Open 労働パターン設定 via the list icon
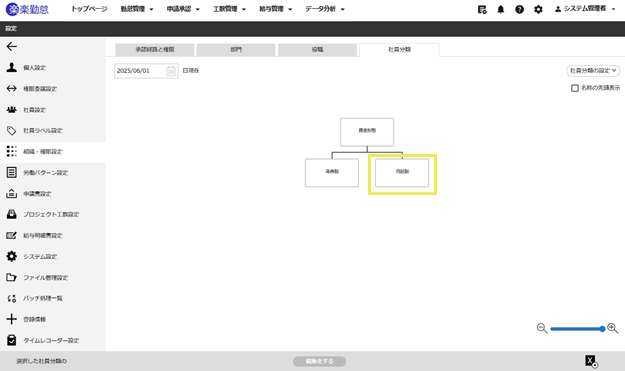The width and height of the screenshot is (625, 371). tap(12, 173)
